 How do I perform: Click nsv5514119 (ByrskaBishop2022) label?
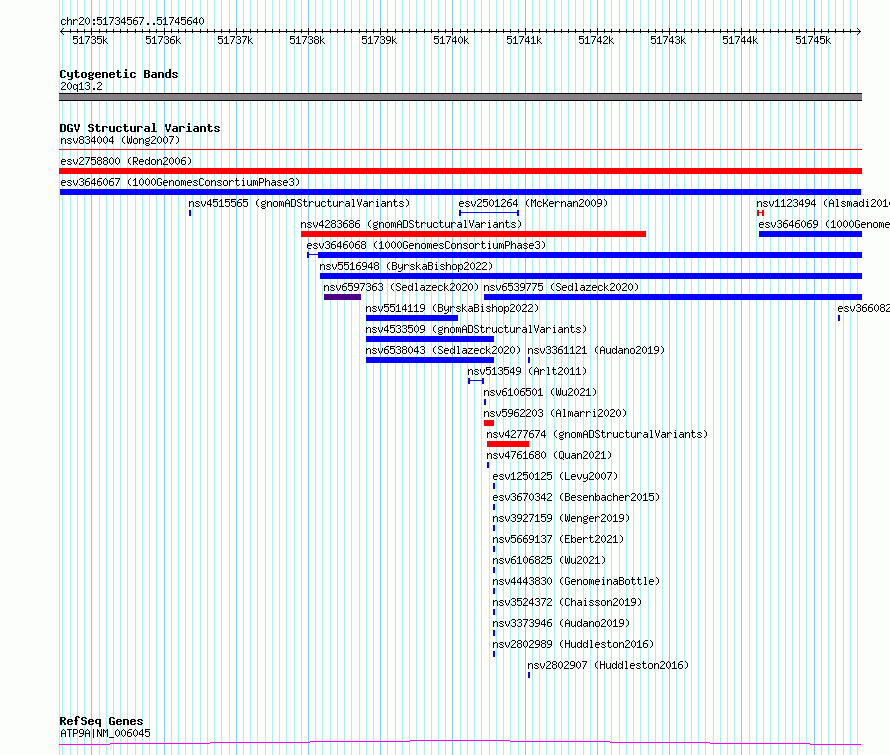[x=452, y=308]
